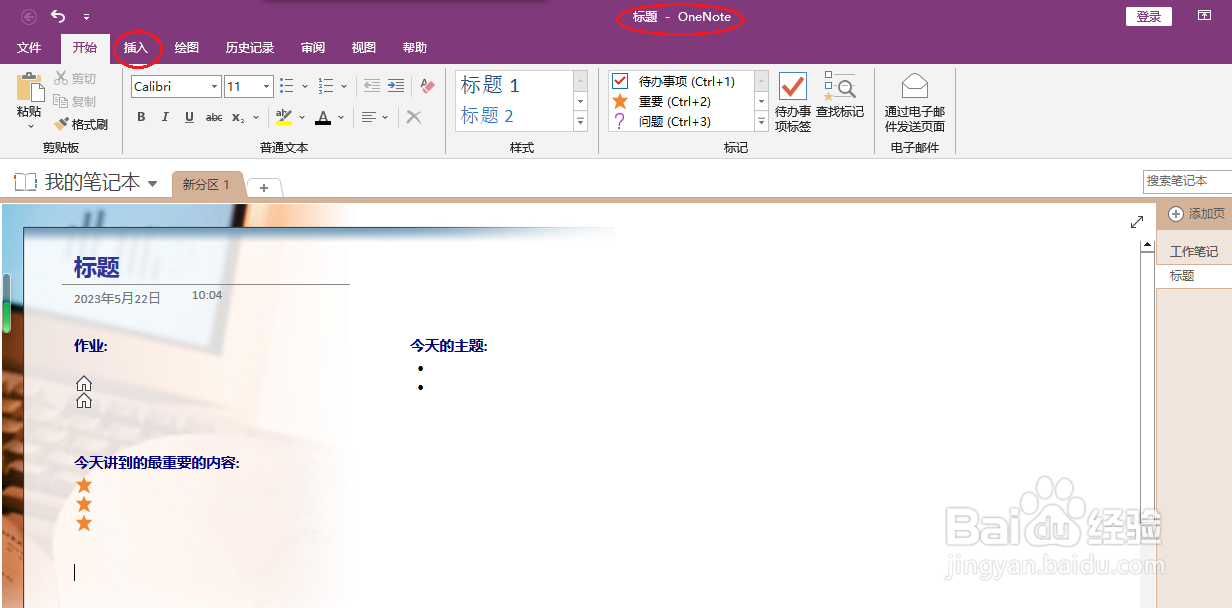Expand the Styles gallery more arrow
Image resolution: width=1232 pixels, height=608 pixels.
coord(580,122)
